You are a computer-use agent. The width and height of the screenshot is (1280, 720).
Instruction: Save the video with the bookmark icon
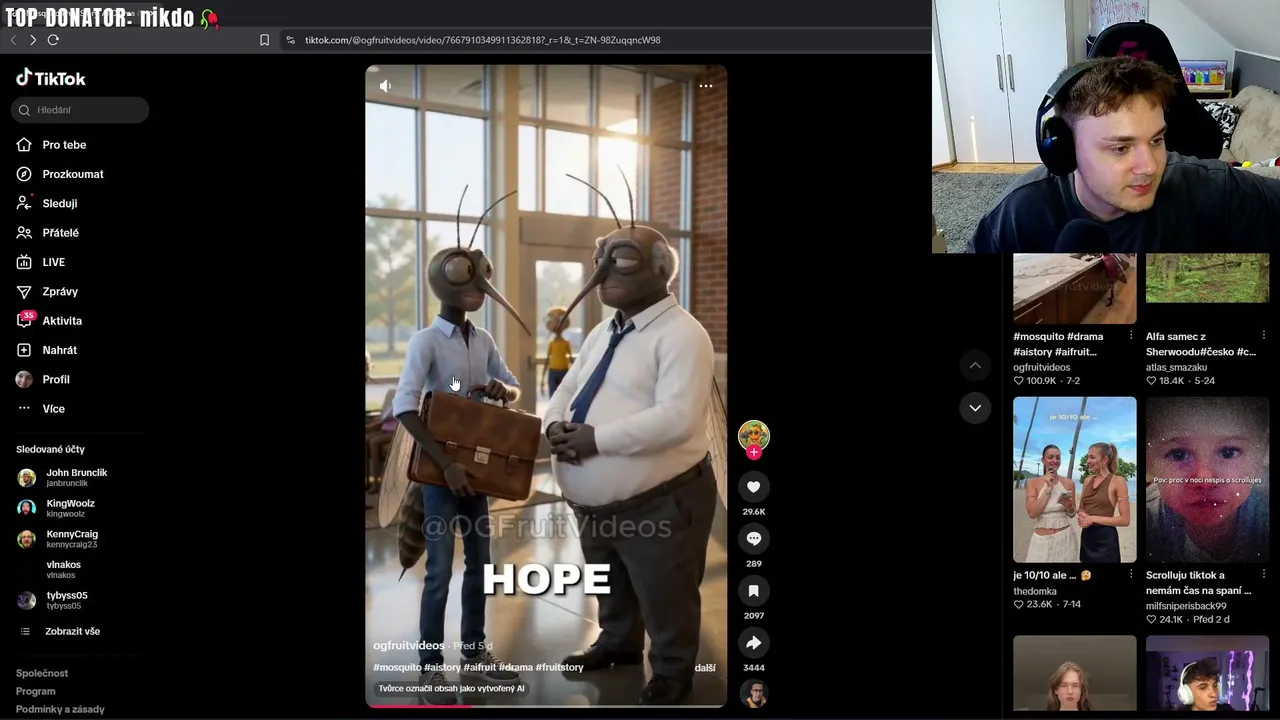point(754,591)
